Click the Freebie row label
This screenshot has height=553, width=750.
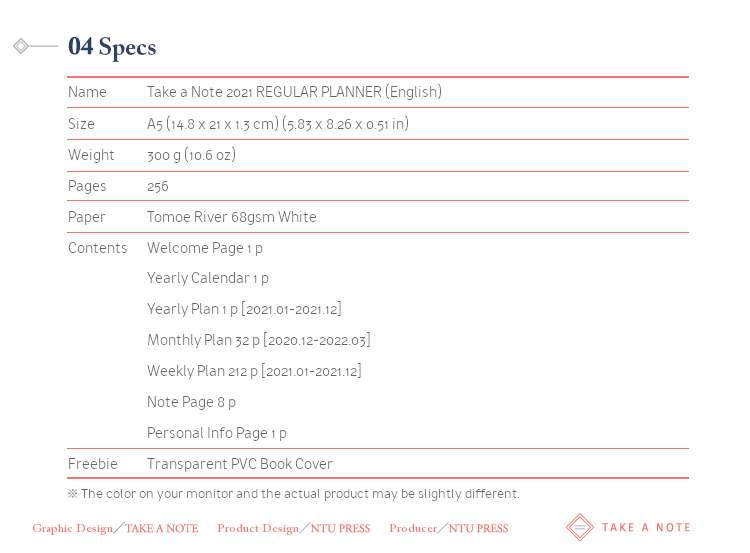[x=93, y=464]
